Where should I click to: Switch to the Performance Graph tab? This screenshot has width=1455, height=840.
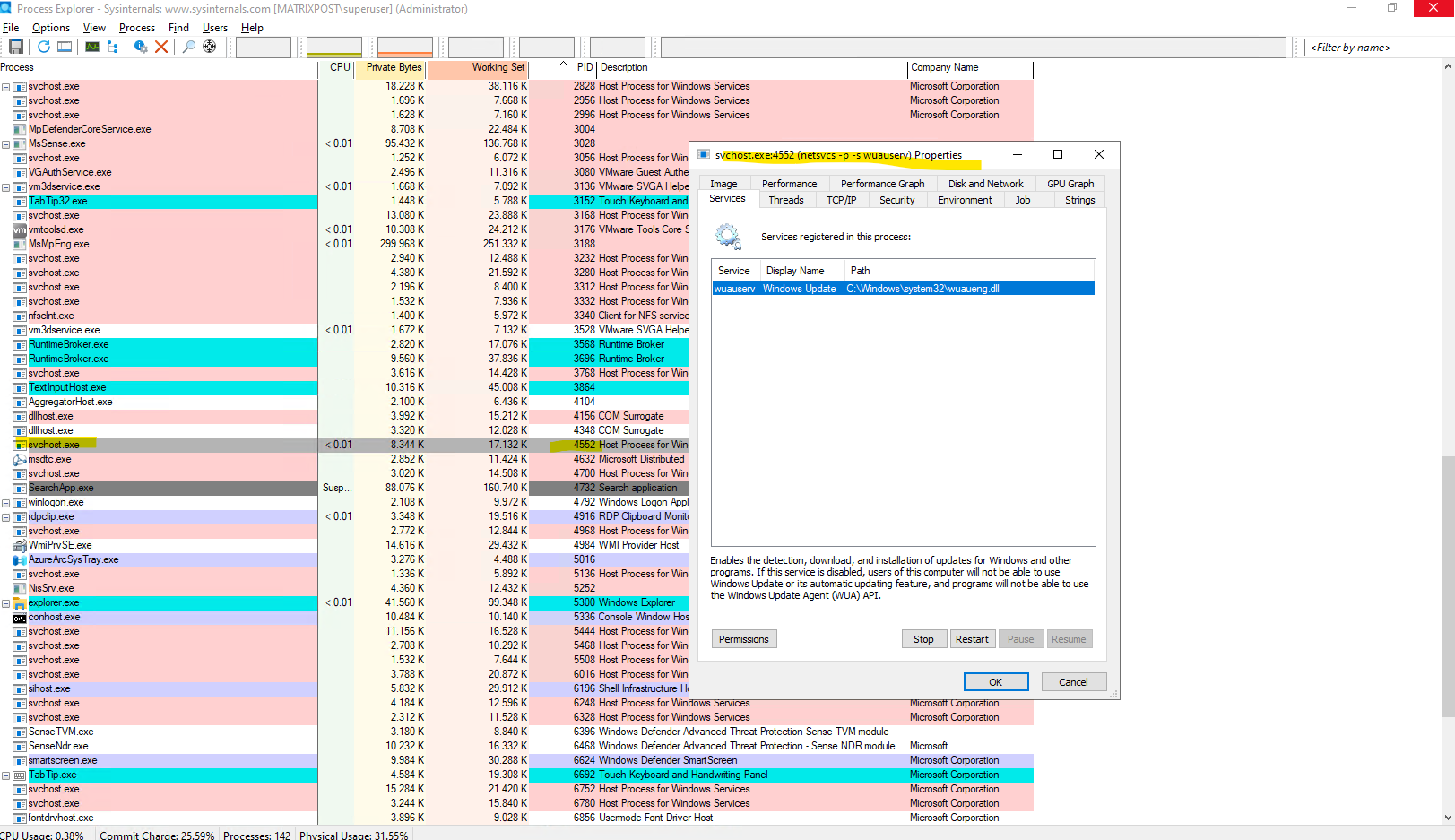(x=882, y=184)
